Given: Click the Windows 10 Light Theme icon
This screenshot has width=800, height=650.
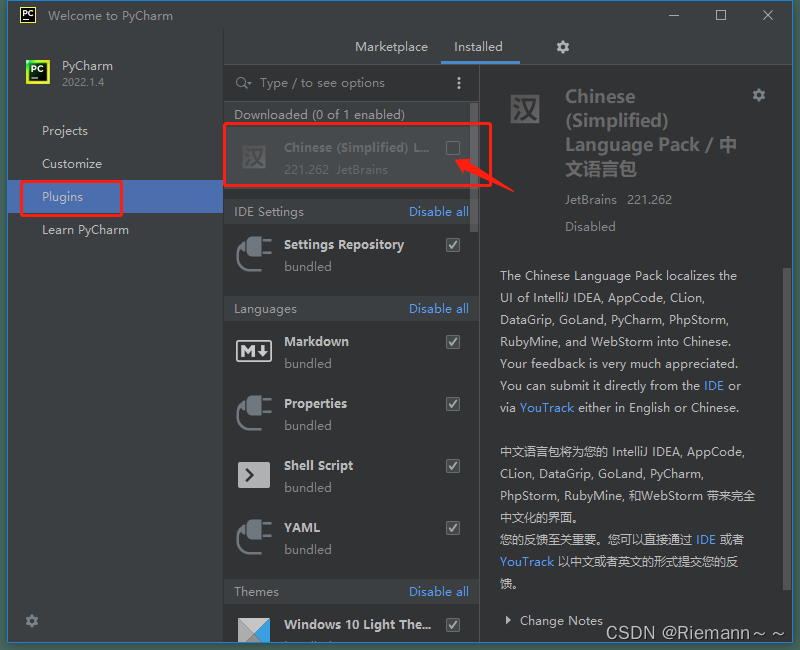Looking at the screenshot, I should [x=254, y=631].
